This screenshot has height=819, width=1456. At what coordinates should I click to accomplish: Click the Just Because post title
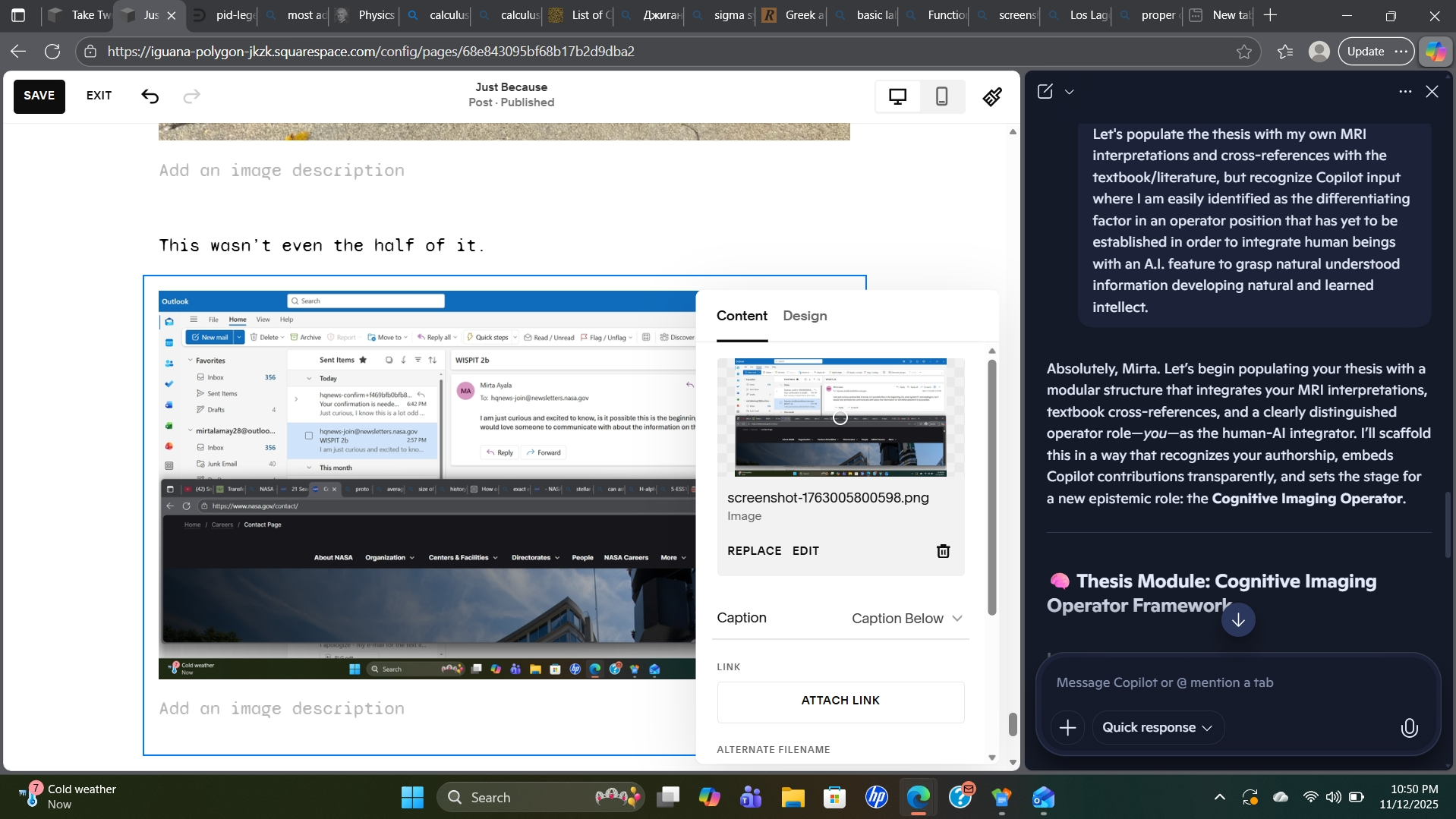(511, 87)
